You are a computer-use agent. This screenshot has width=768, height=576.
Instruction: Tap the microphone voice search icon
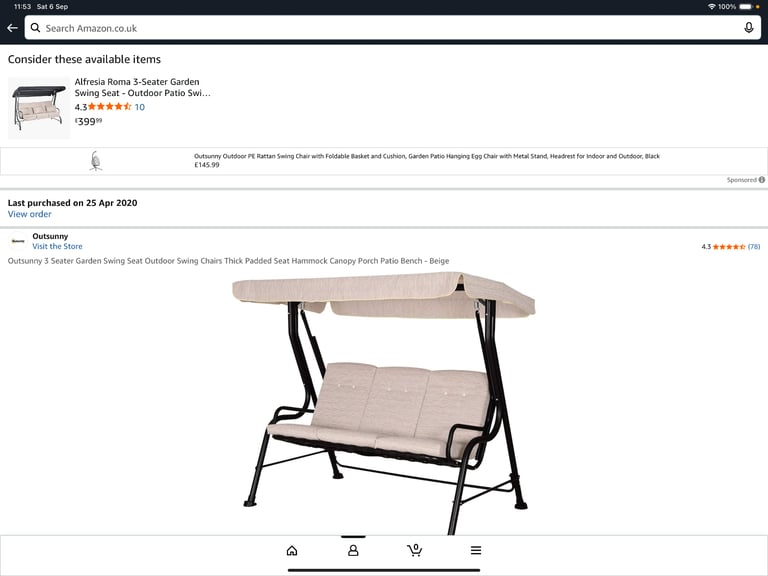click(748, 28)
